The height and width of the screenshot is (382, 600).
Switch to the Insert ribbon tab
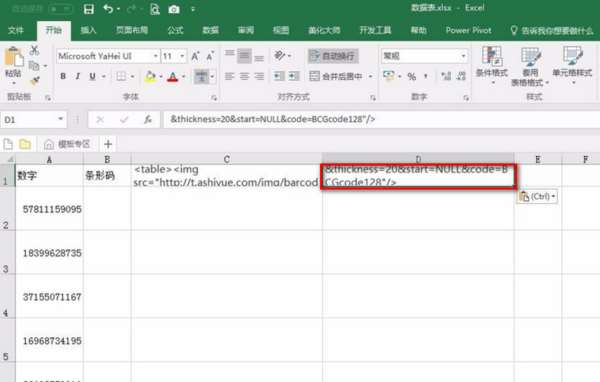[88, 30]
